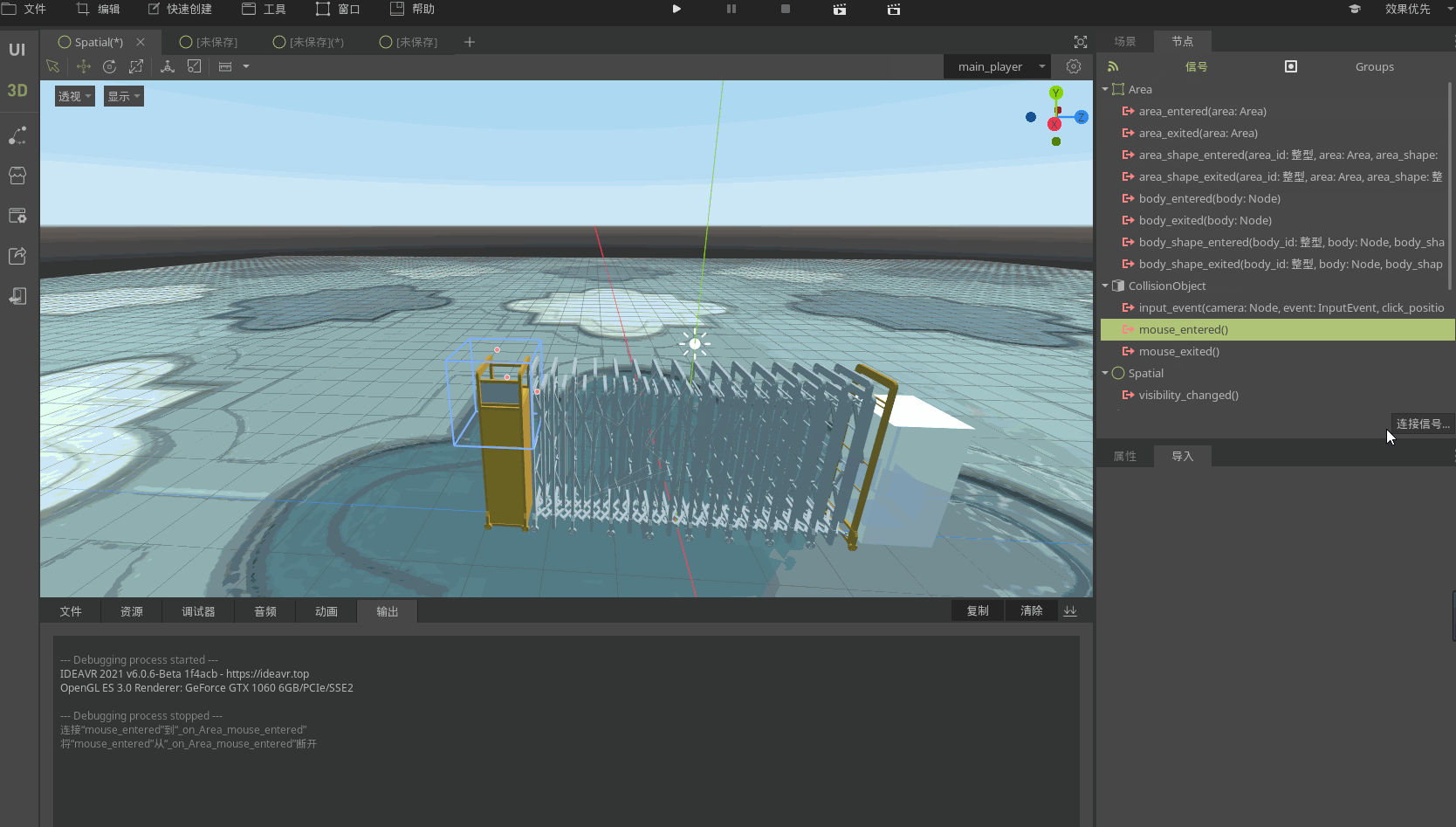Select the 信号 signals view
The width and height of the screenshot is (1456, 827).
(1196, 66)
